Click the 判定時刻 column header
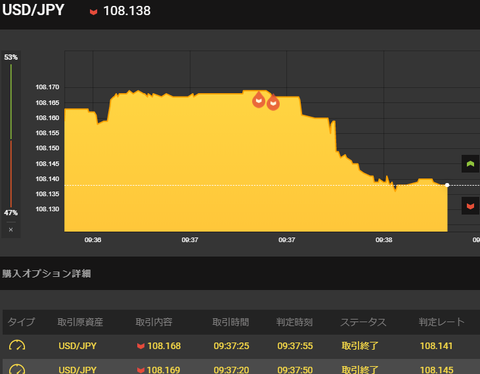This screenshot has width=480, height=374. click(294, 322)
